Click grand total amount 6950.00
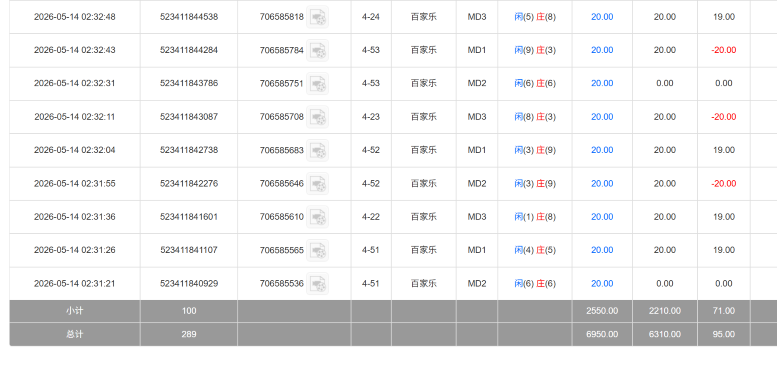The height and width of the screenshot is (366, 777). click(602, 334)
